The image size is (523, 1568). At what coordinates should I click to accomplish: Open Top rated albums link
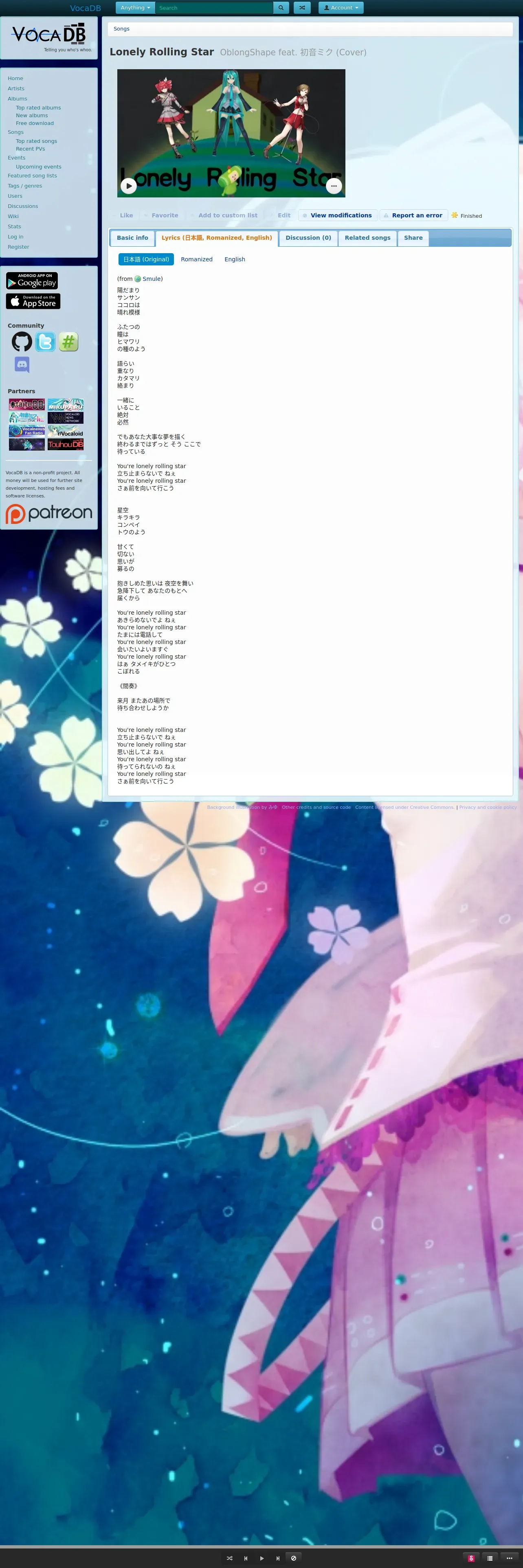(38, 108)
